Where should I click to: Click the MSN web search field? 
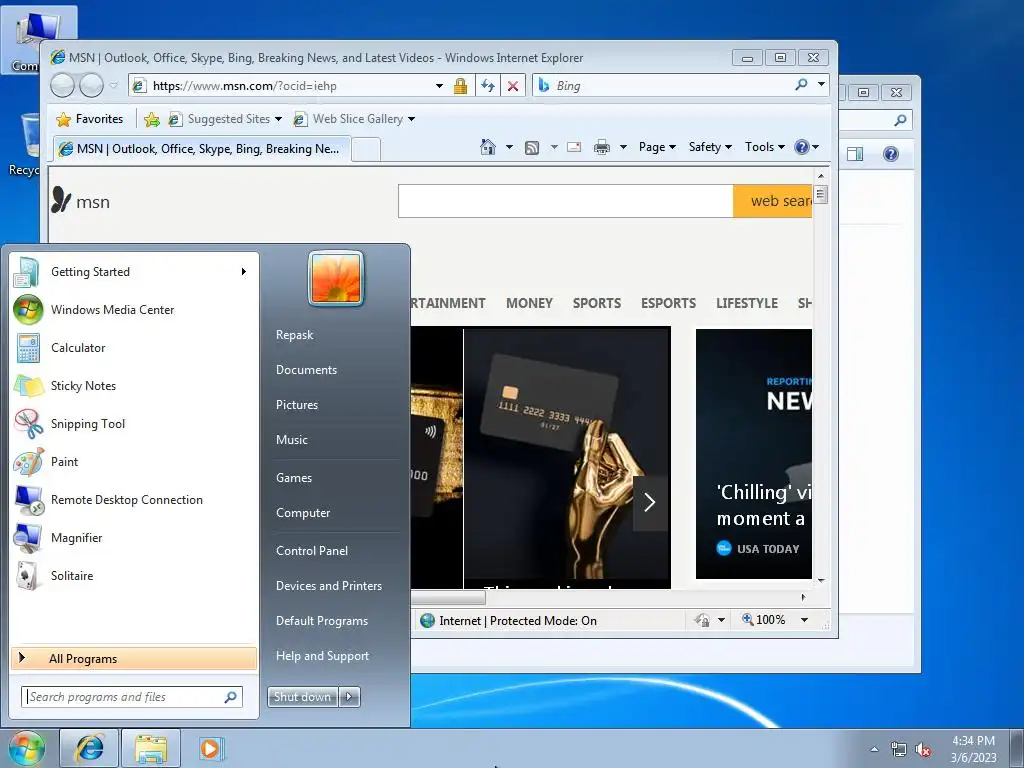pyautogui.click(x=566, y=201)
